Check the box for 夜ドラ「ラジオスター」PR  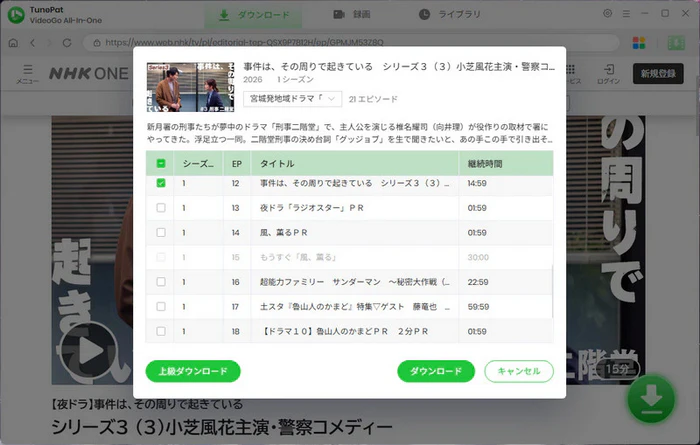161,208
